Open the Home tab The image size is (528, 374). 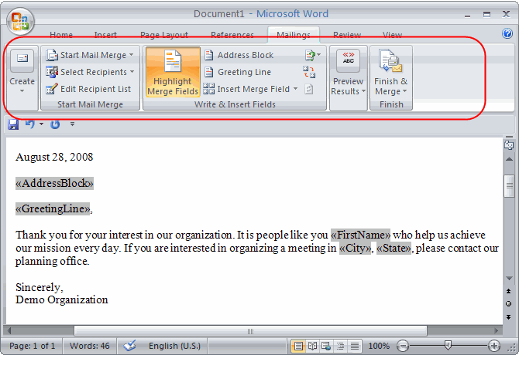(61, 35)
